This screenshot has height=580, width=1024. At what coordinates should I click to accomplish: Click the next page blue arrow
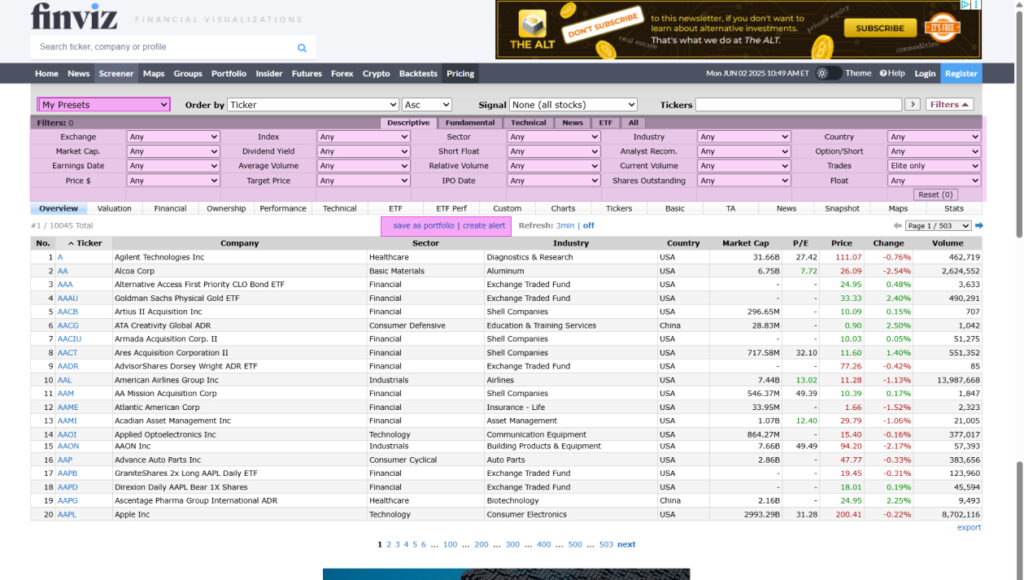(979, 225)
